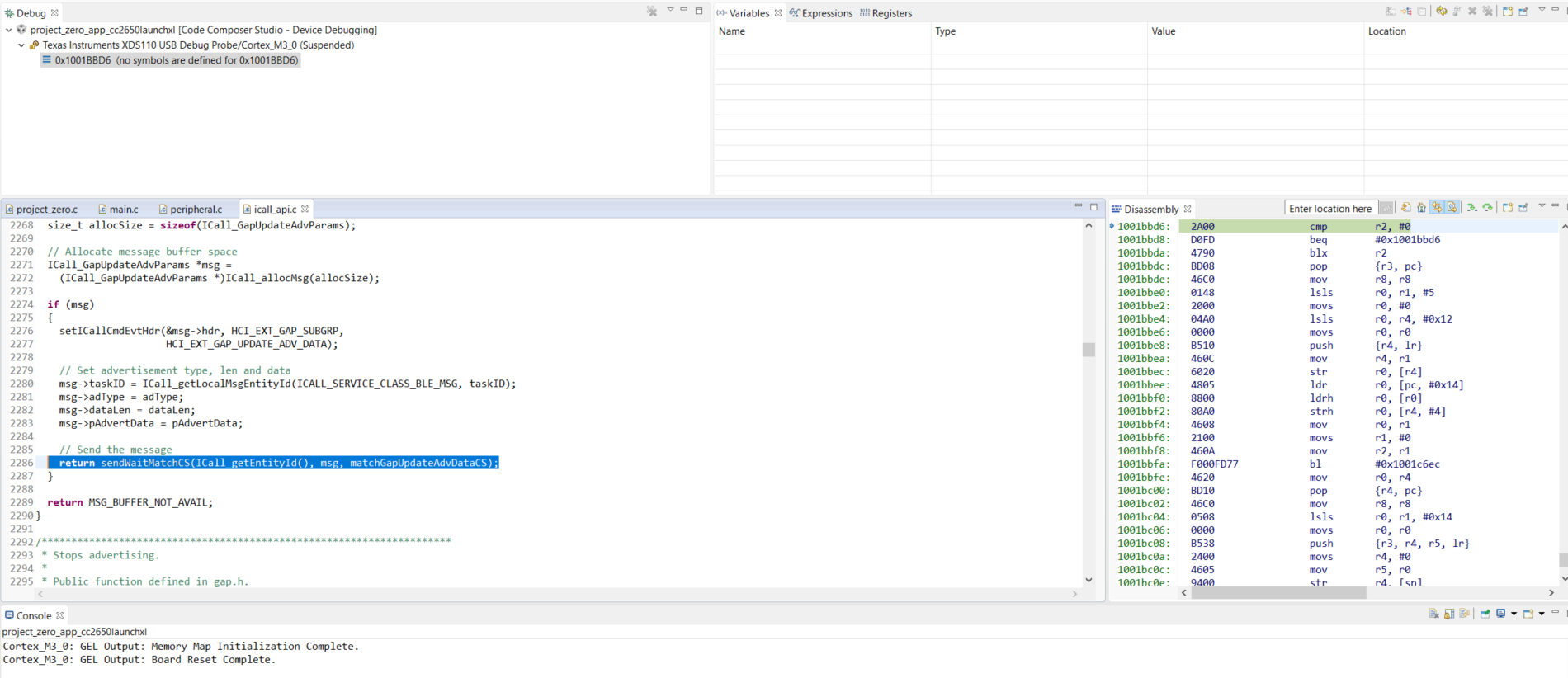Click the Go to location button in Disassembly
1568x678 pixels.
point(1386,208)
